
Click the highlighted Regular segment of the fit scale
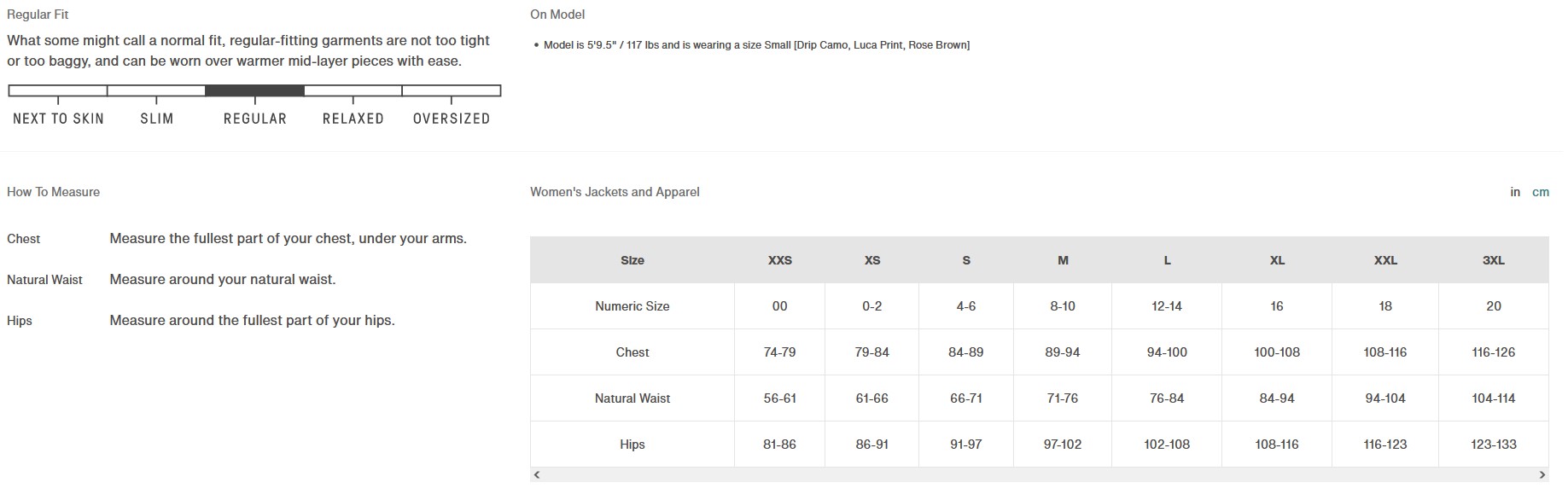[254, 90]
